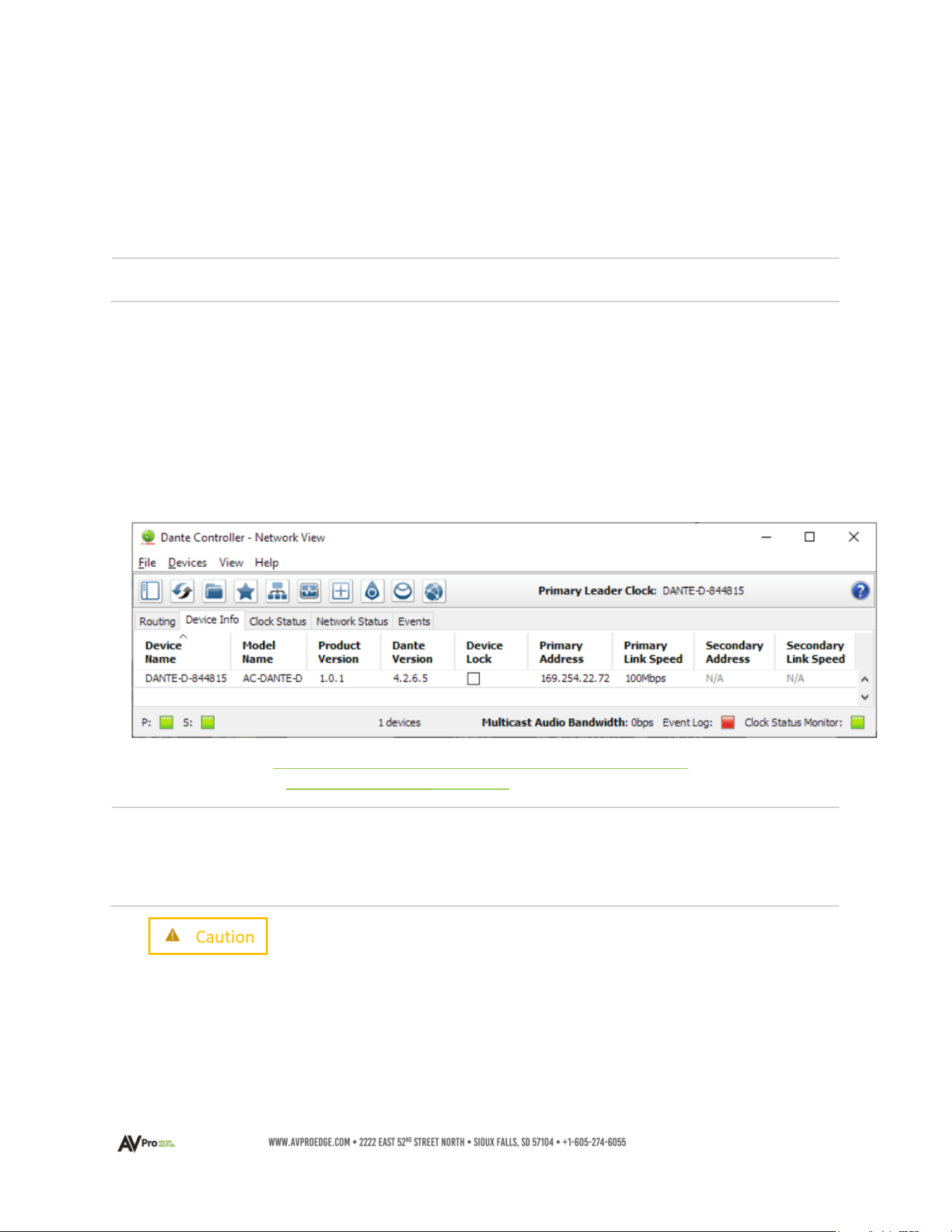Click the Caution warning triangle icon
952x1232 pixels.
tap(173, 935)
